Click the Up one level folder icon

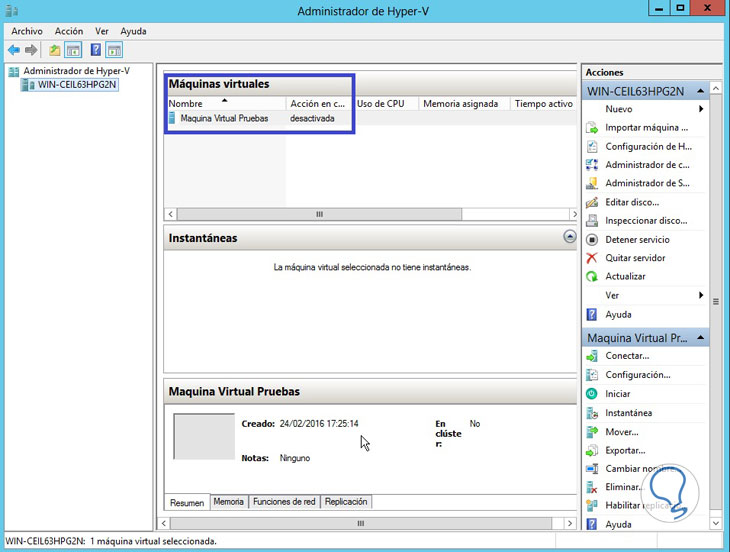55,50
